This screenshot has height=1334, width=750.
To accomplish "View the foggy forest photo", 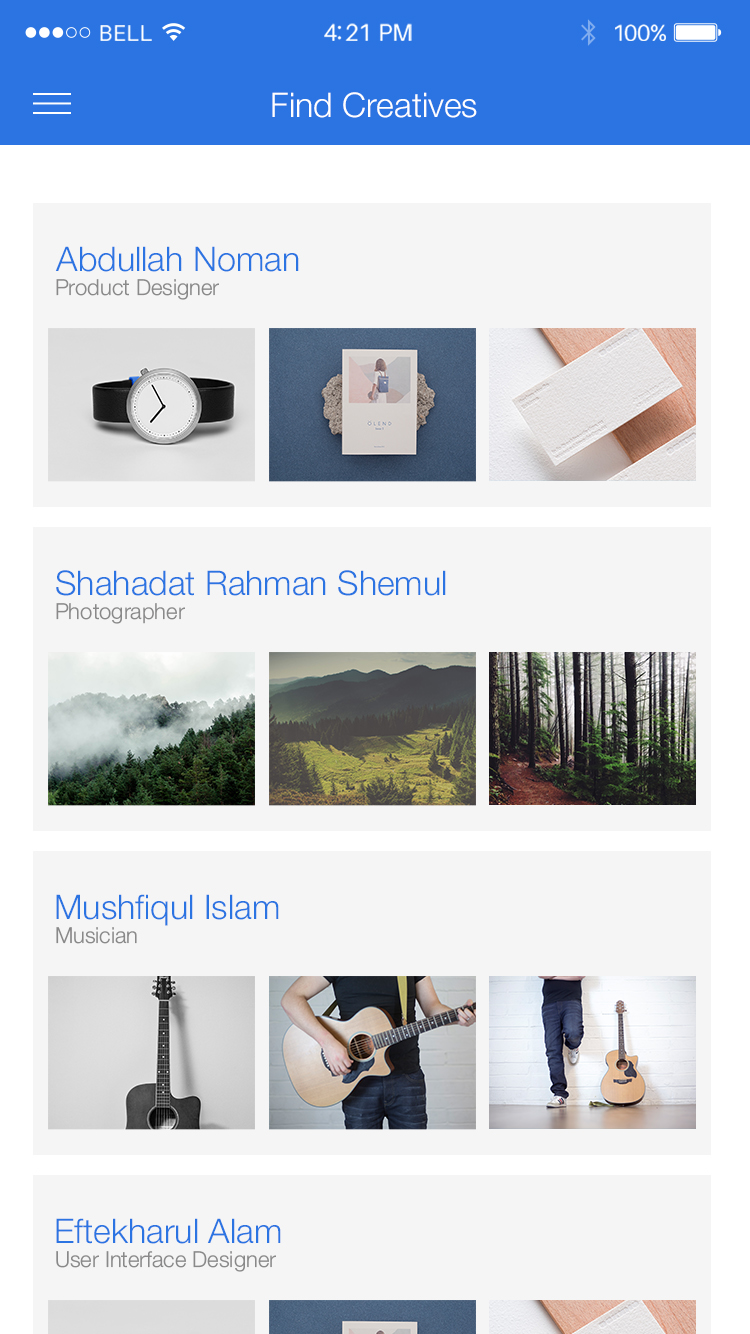I will point(151,729).
